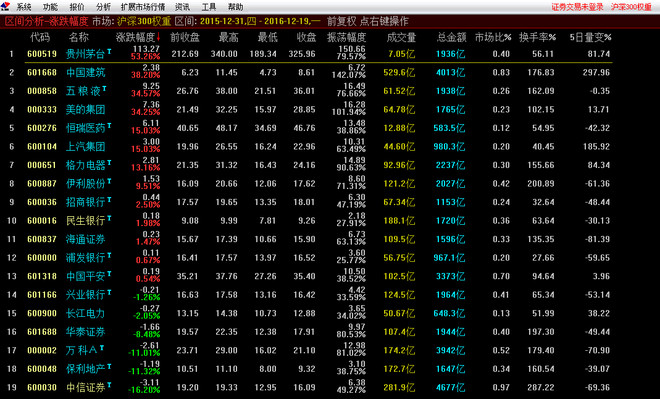Click 沪深300权重 market selector in title bar
The image size is (660, 399).
tap(144, 21)
